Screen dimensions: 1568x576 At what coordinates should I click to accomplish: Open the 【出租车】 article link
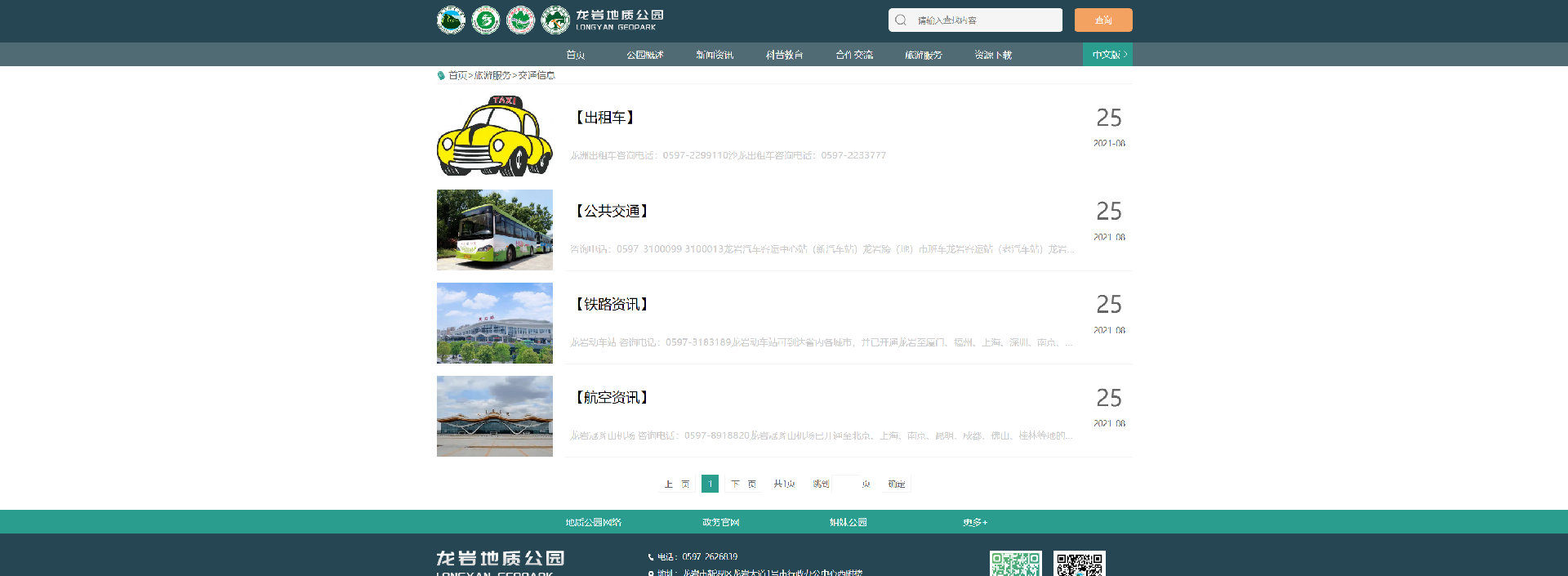pos(605,118)
